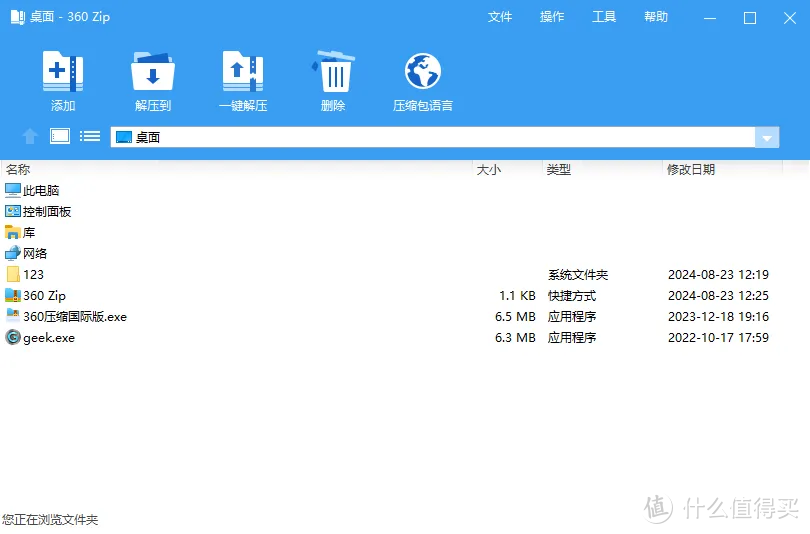Close the 360 Zip window

(790, 18)
